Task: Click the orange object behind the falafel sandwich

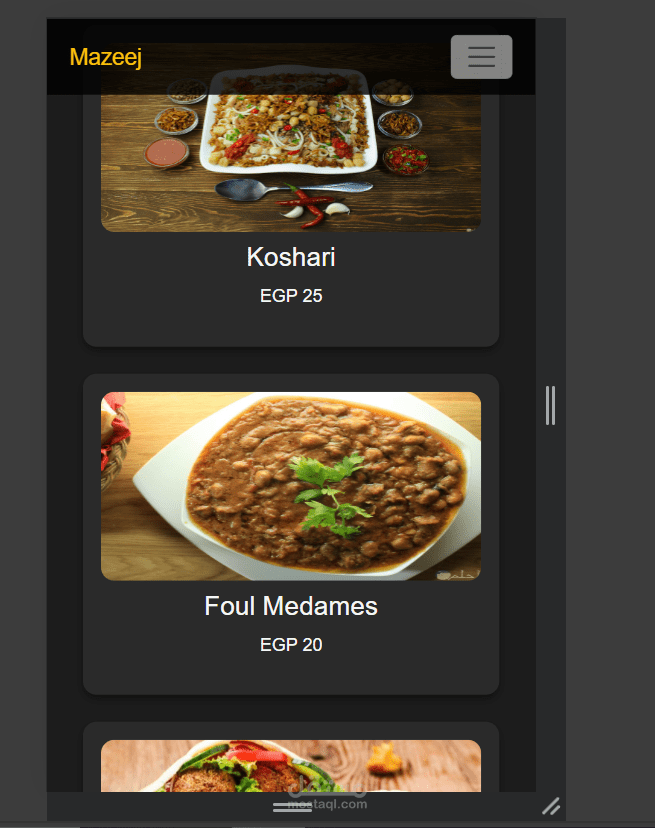Action: [384, 759]
